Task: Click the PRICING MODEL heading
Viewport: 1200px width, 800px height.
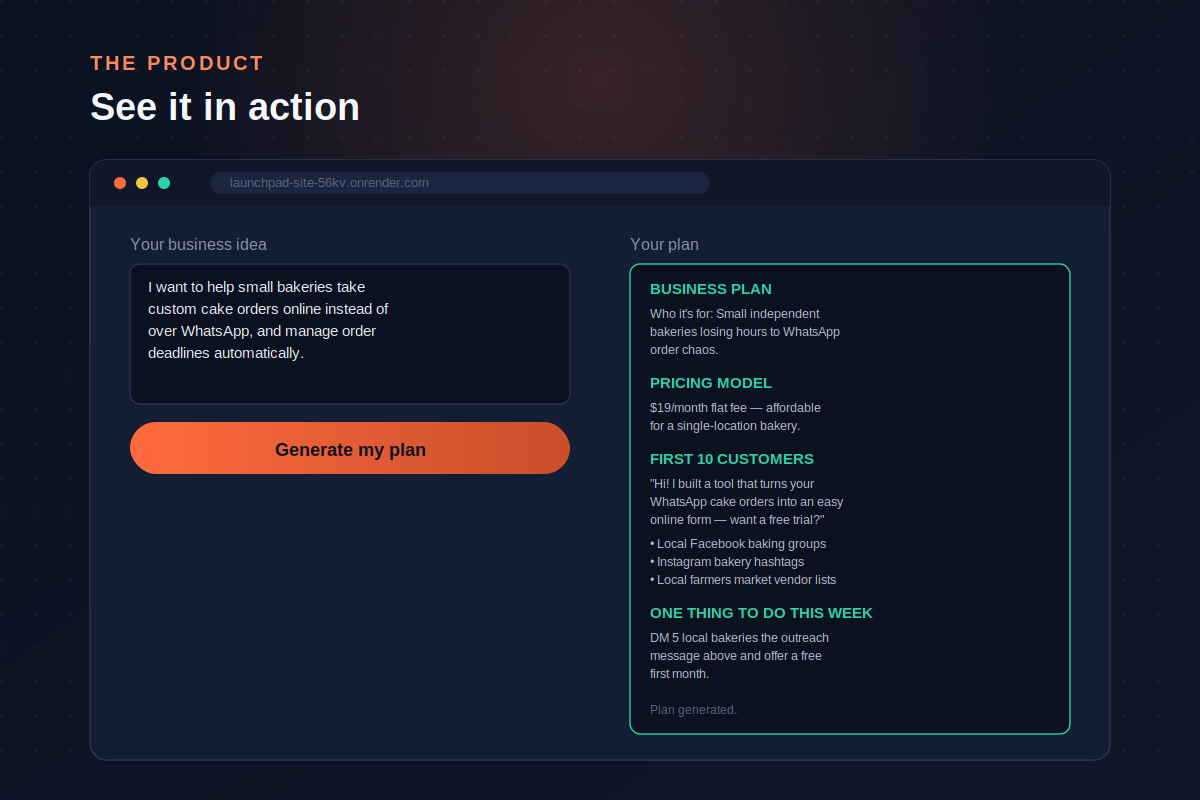Action: pos(711,383)
